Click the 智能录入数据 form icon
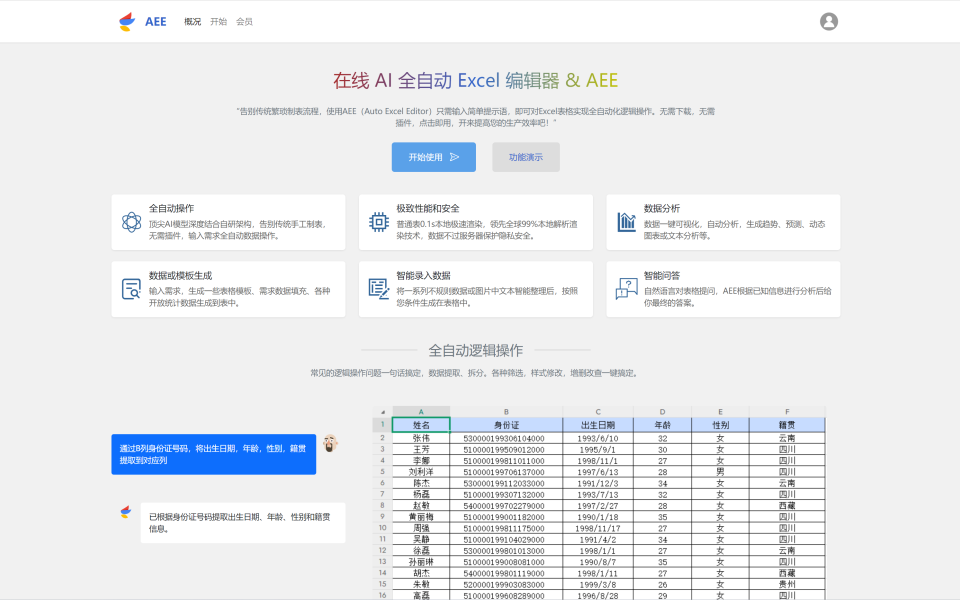960x600 pixels. coord(378,289)
